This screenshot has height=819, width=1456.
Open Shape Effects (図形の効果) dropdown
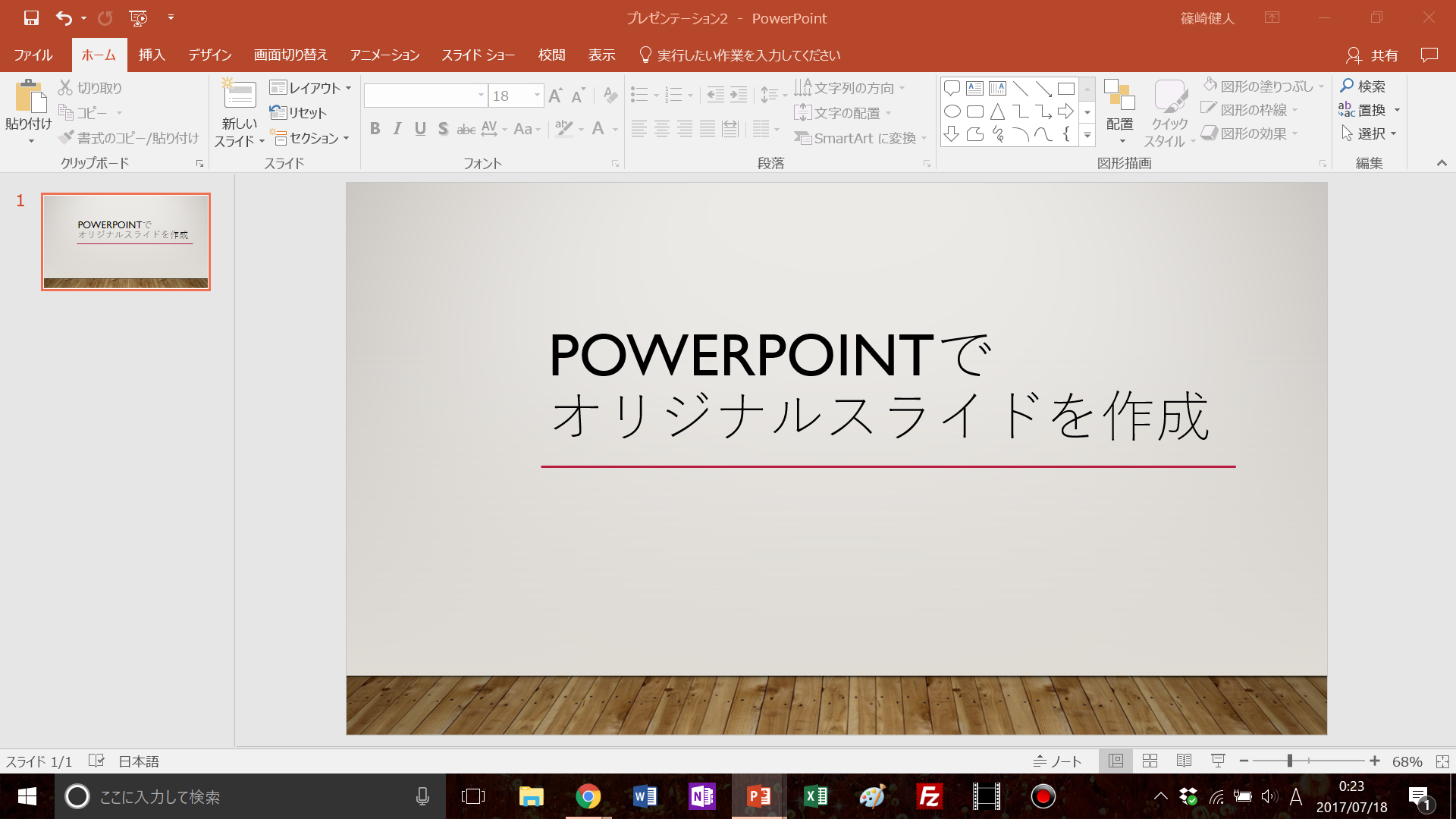(1250, 133)
